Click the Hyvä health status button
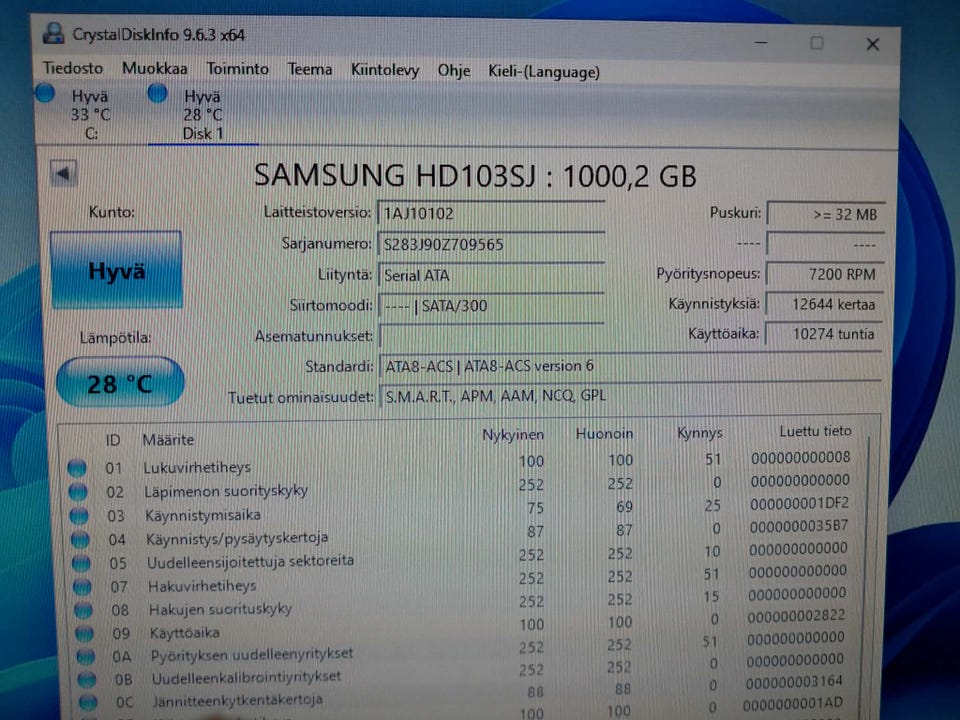 (116, 270)
